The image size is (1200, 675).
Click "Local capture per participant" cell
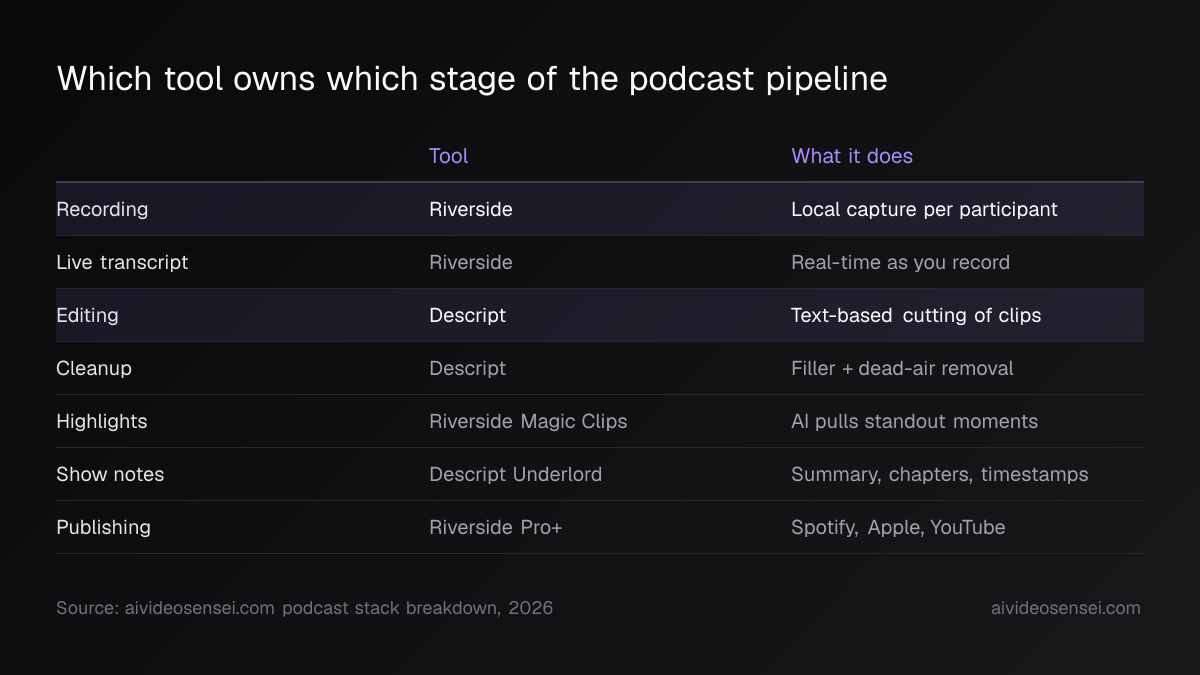924,209
